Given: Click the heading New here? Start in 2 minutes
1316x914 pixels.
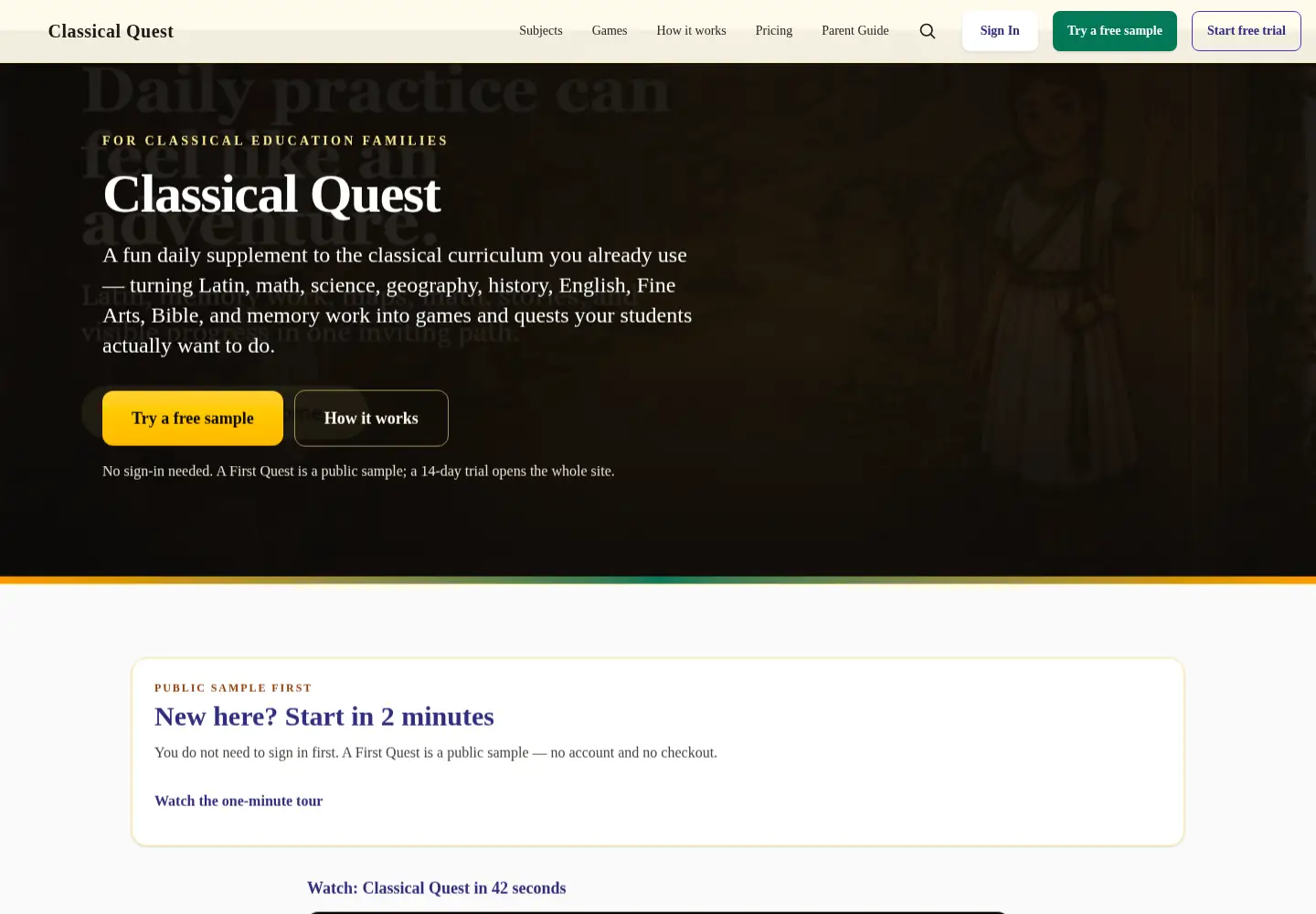Looking at the screenshot, I should pyautogui.click(x=324, y=717).
